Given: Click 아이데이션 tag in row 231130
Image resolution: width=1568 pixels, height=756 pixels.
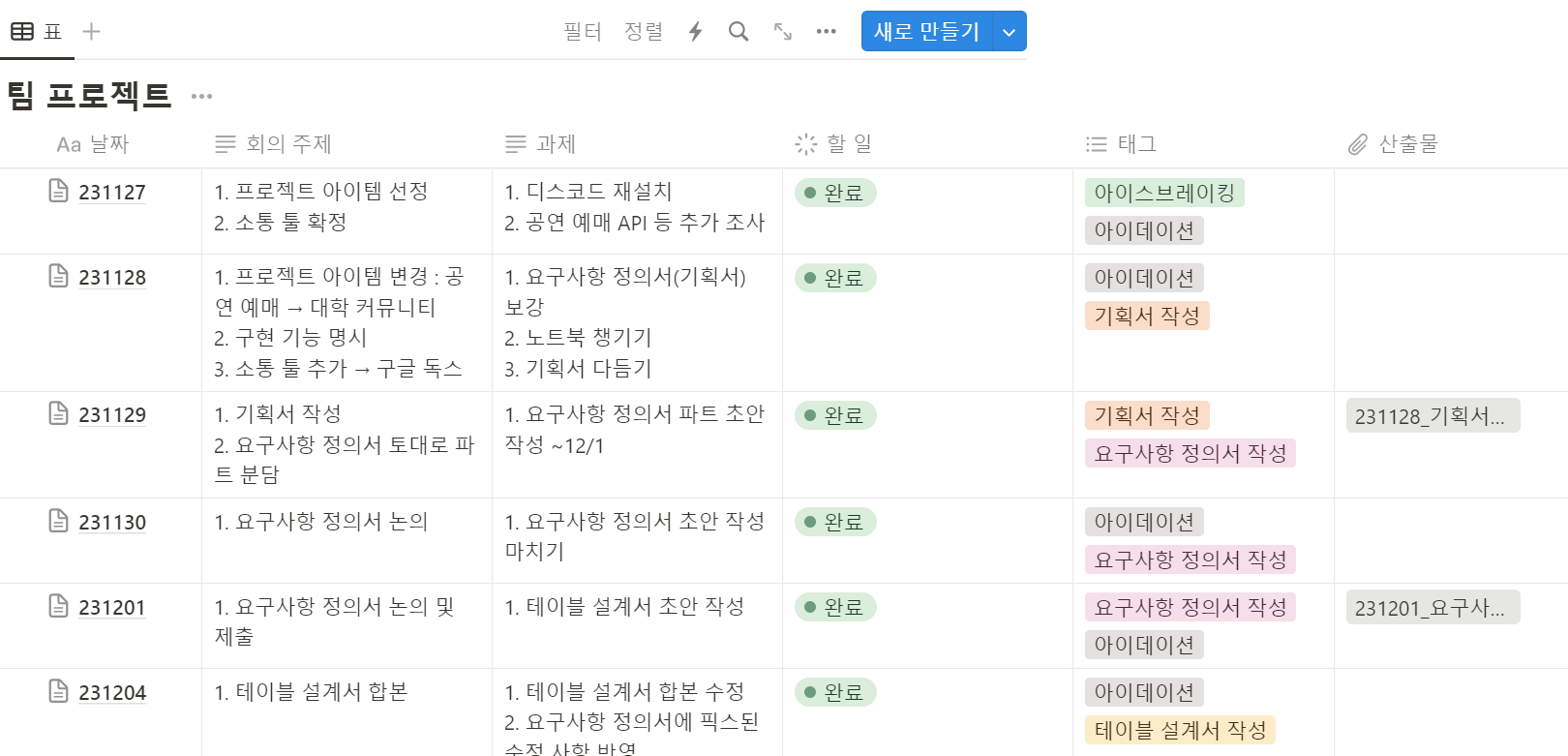Looking at the screenshot, I should (x=1144, y=522).
